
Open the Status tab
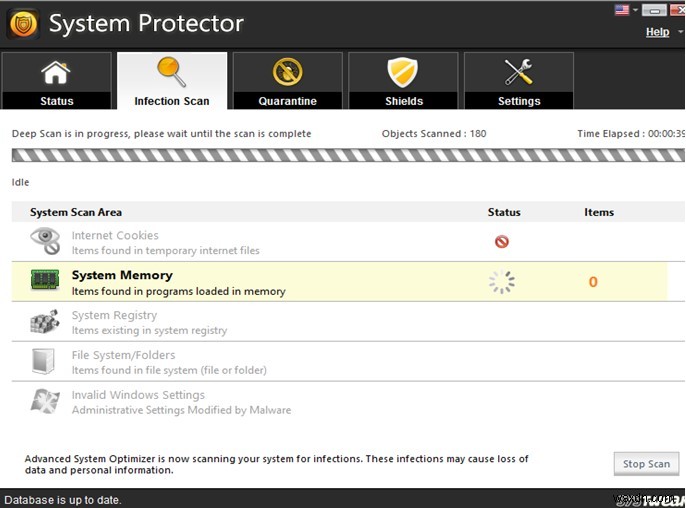point(57,81)
